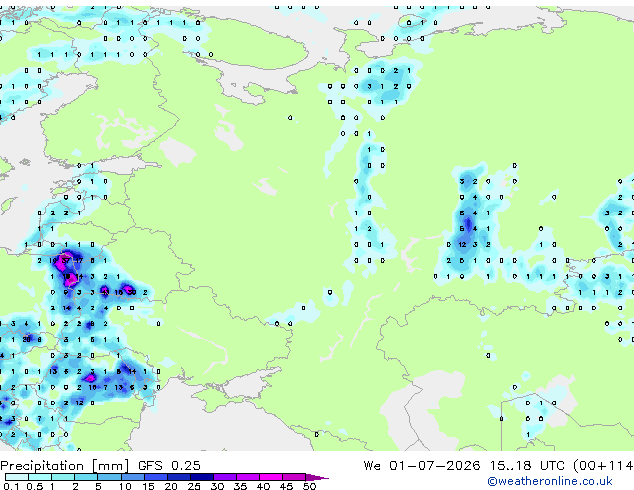Viewport: 634px width, 490px height.
Task: Select the 5–10 mm legend color
Action: pos(109,477)
